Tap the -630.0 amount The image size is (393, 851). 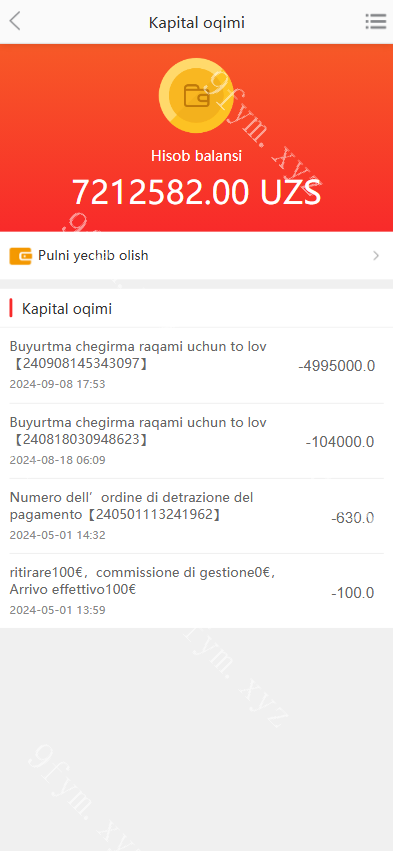pos(353,518)
